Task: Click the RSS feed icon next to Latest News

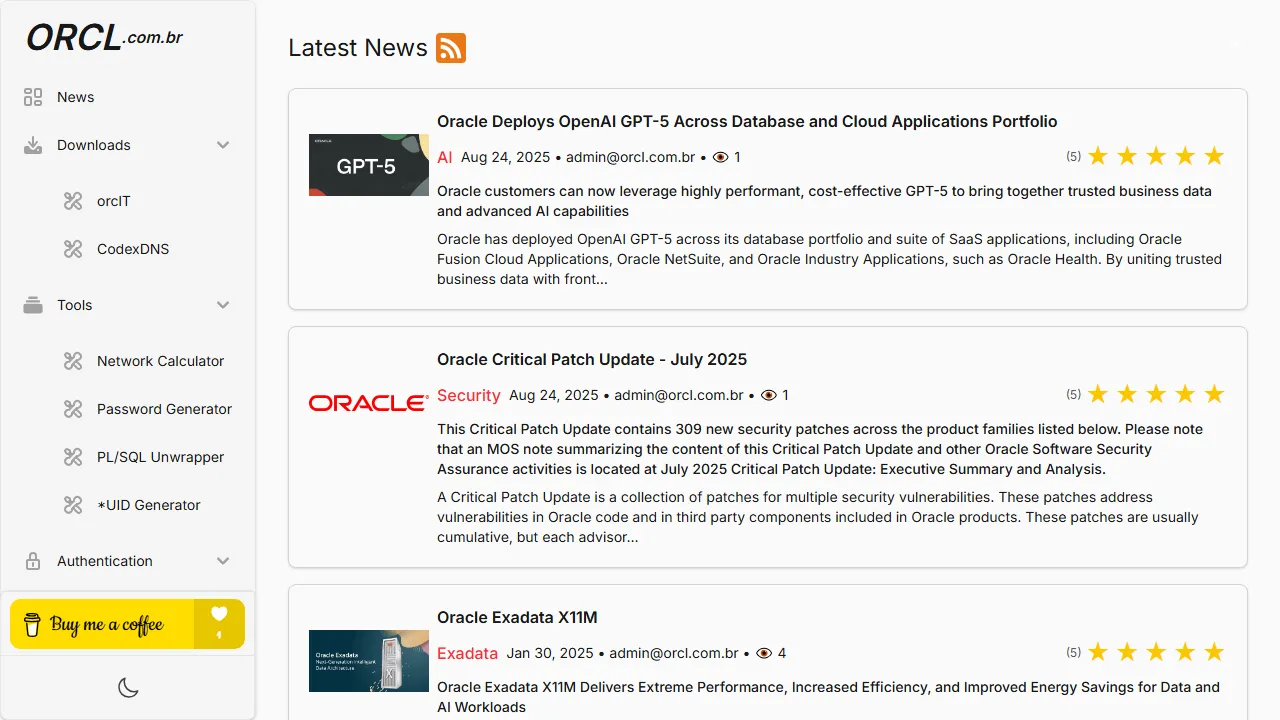Action: 450,47
